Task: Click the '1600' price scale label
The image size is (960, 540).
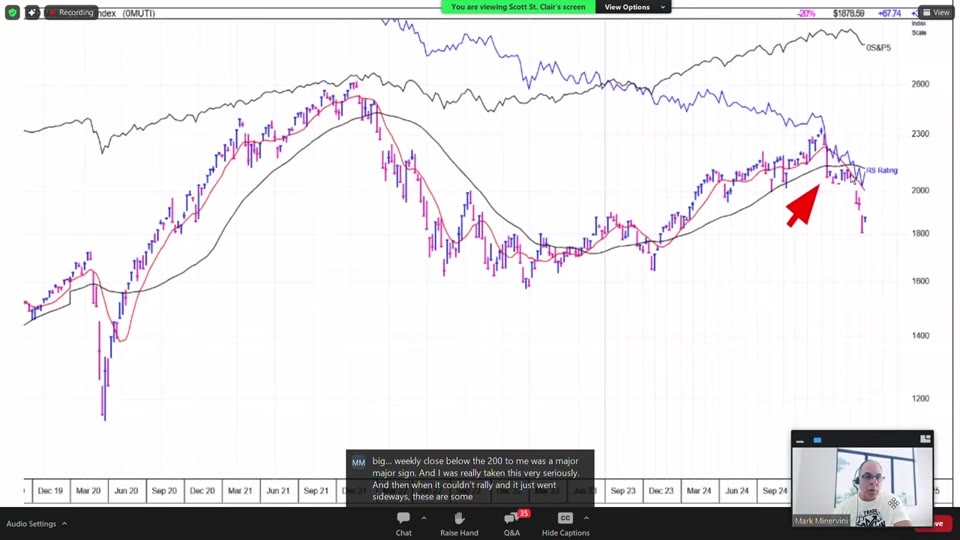Action: 920,282
